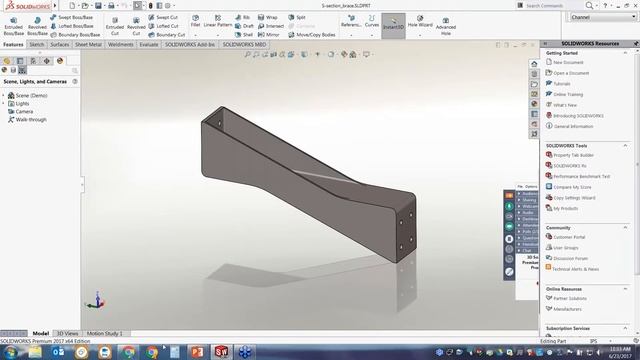Apply the Shell feature
The image size is (640, 360).
click(244, 35)
